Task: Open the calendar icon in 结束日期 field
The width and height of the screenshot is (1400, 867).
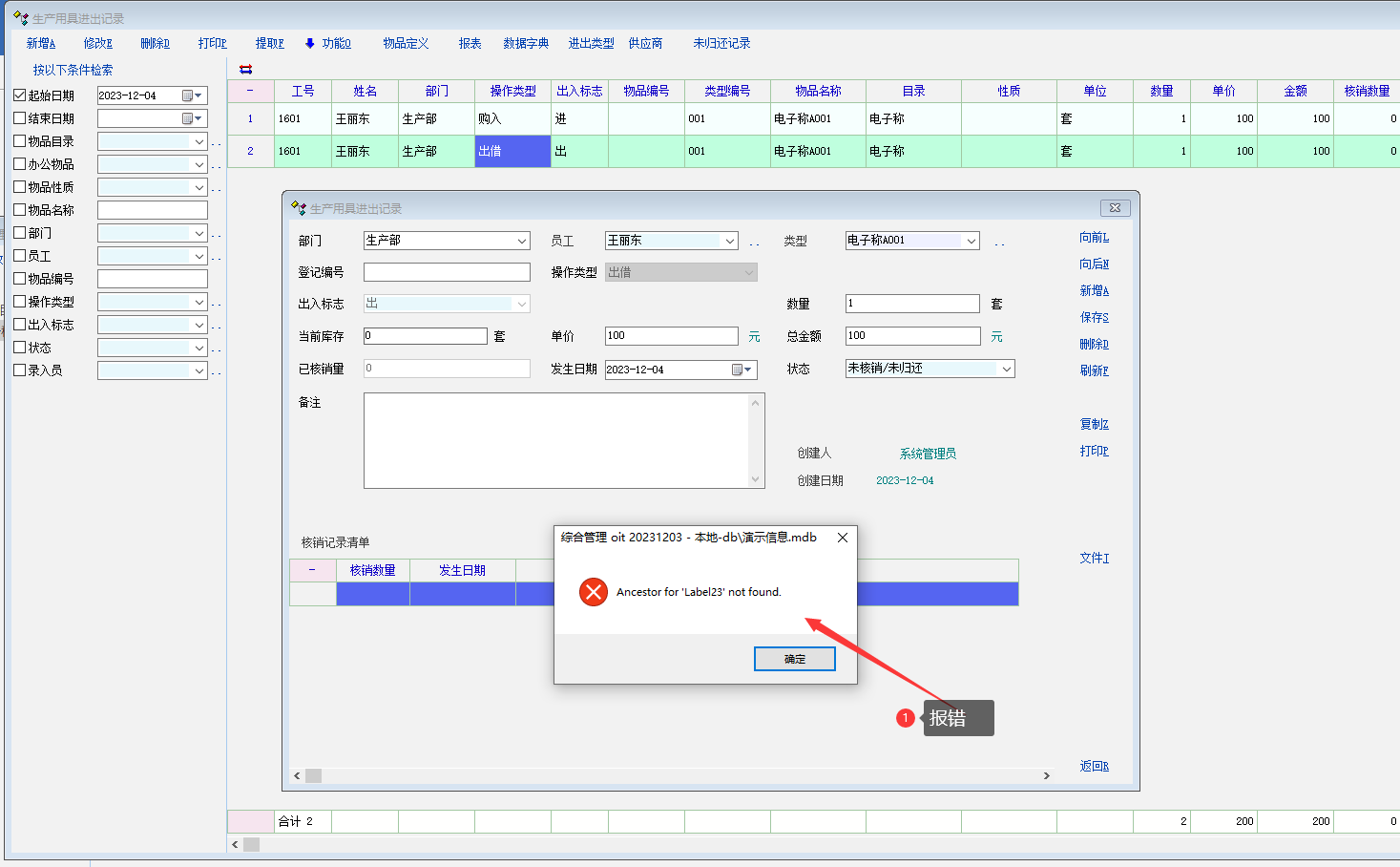Action: (188, 118)
